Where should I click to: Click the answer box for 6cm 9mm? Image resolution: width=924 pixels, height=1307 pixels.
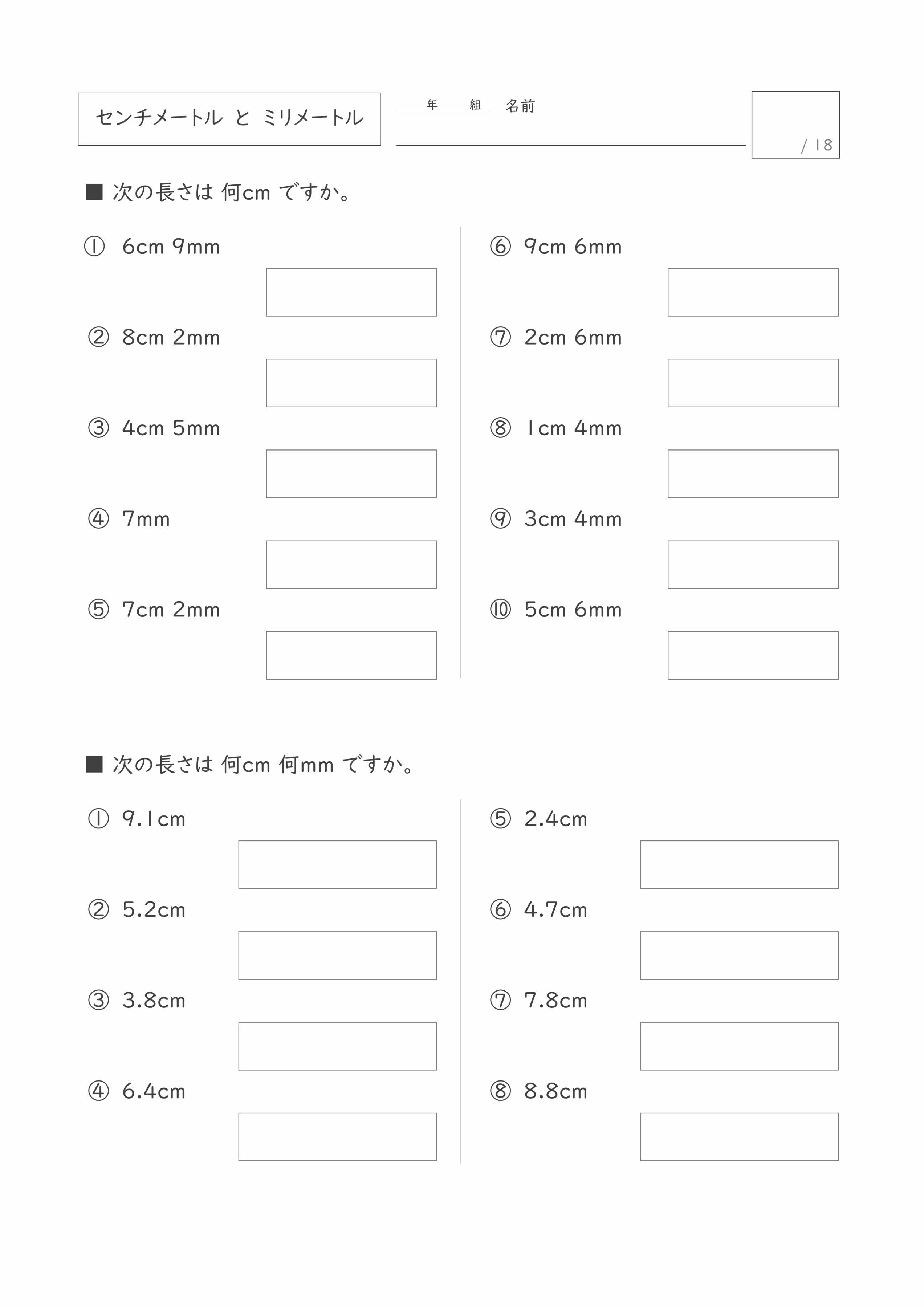pyautogui.click(x=351, y=292)
